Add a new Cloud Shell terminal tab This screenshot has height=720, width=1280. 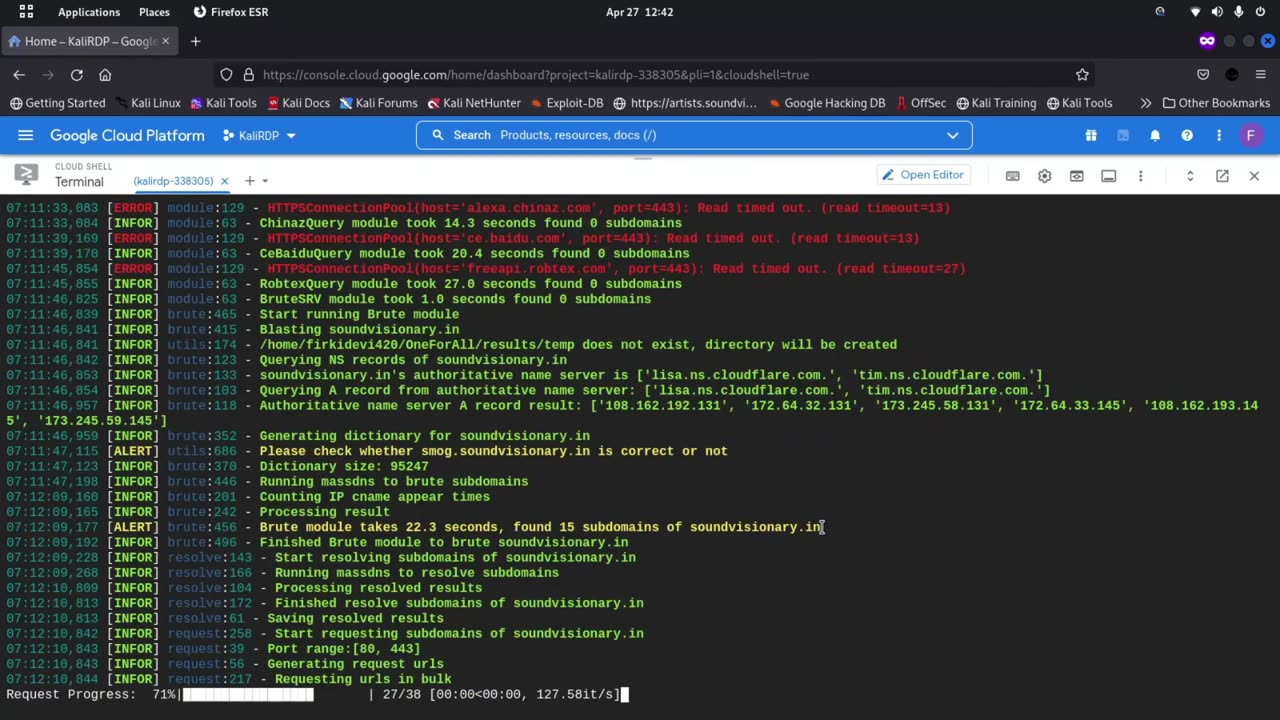point(250,181)
